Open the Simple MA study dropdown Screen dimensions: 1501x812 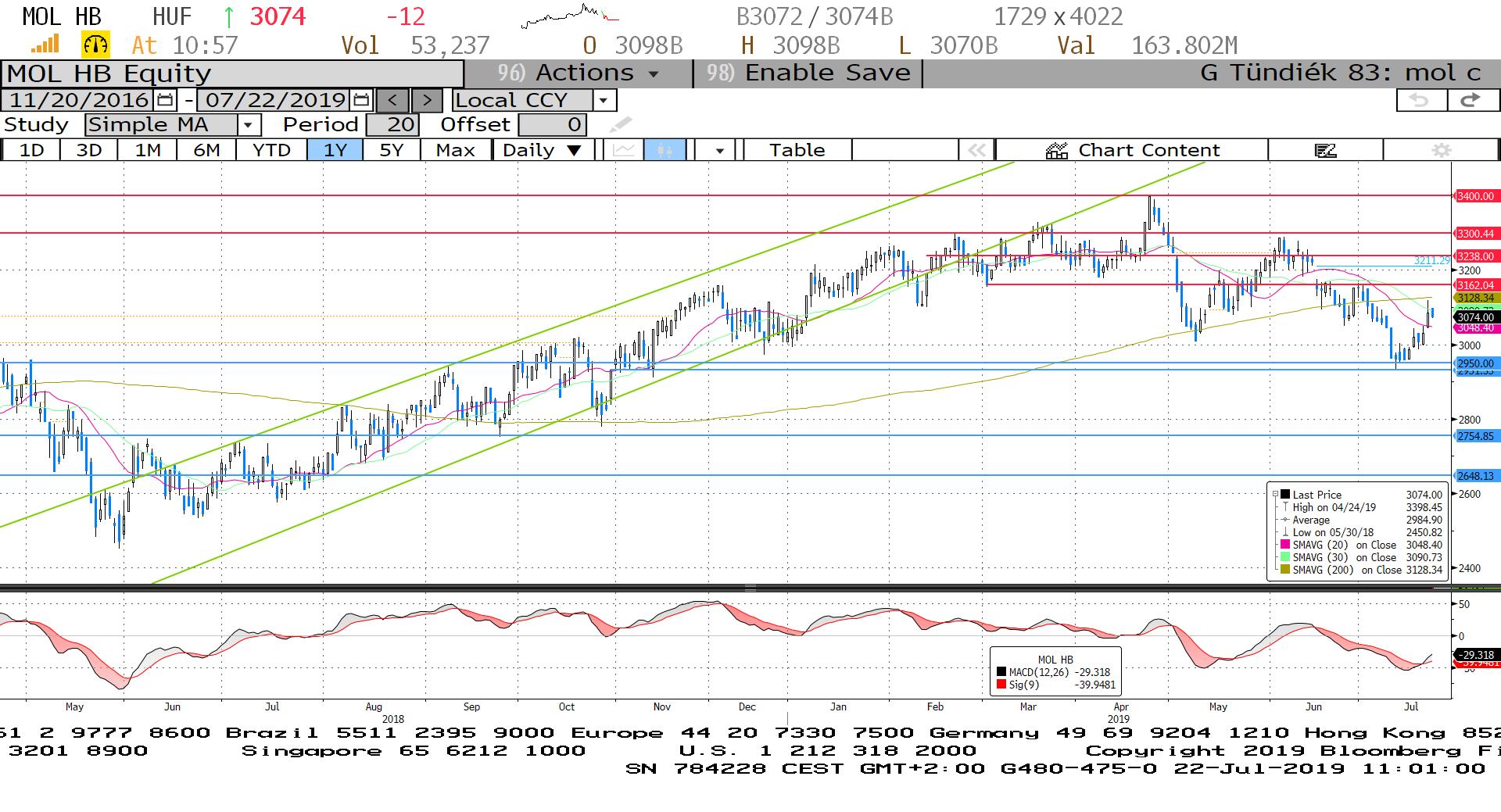pos(249,124)
